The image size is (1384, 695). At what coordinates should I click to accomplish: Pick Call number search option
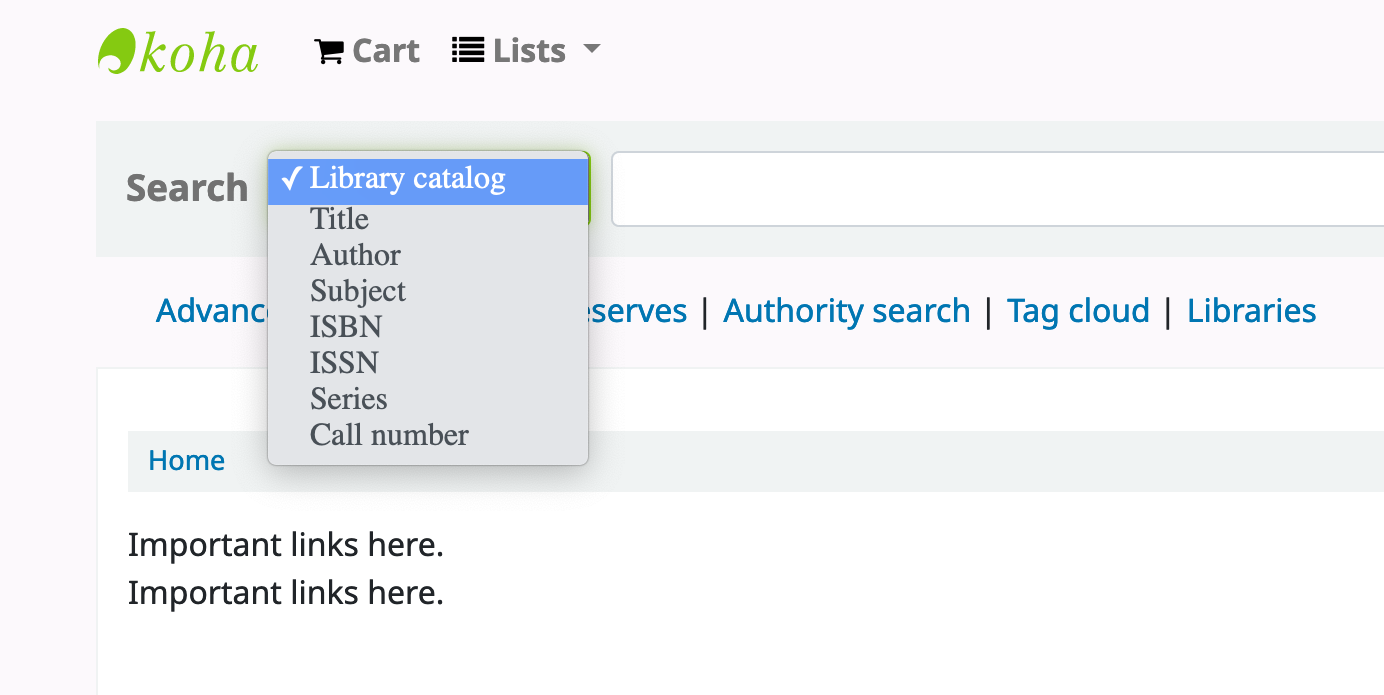(389, 435)
